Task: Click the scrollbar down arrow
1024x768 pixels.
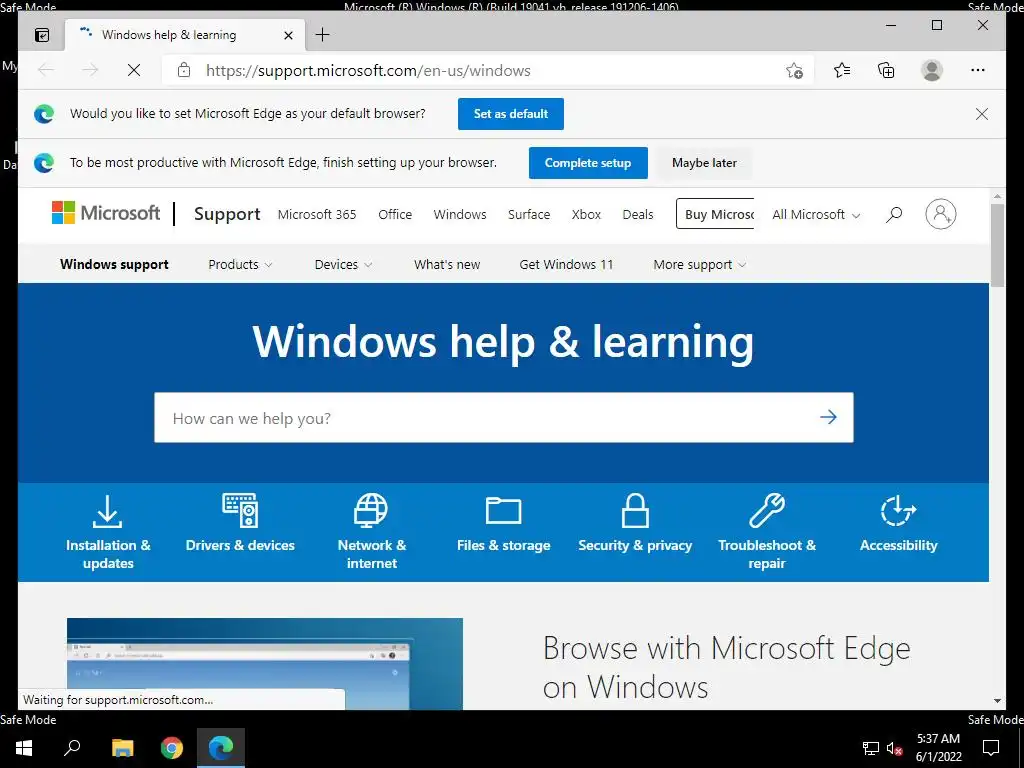Action: point(997,701)
